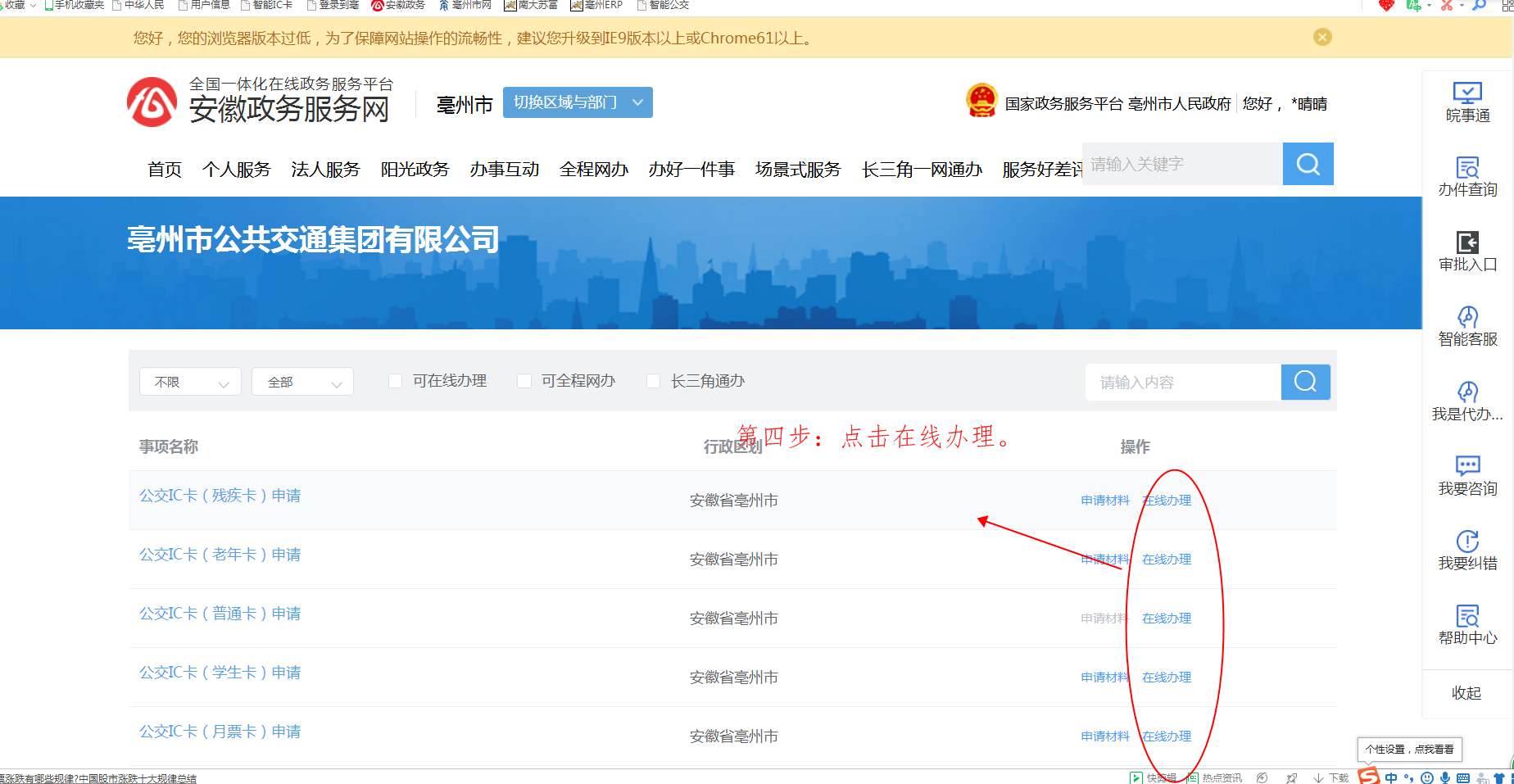Viewport: 1514px width, 784px height.
Task: Click the 我是代办 sidebar icon
Action: tap(1467, 401)
